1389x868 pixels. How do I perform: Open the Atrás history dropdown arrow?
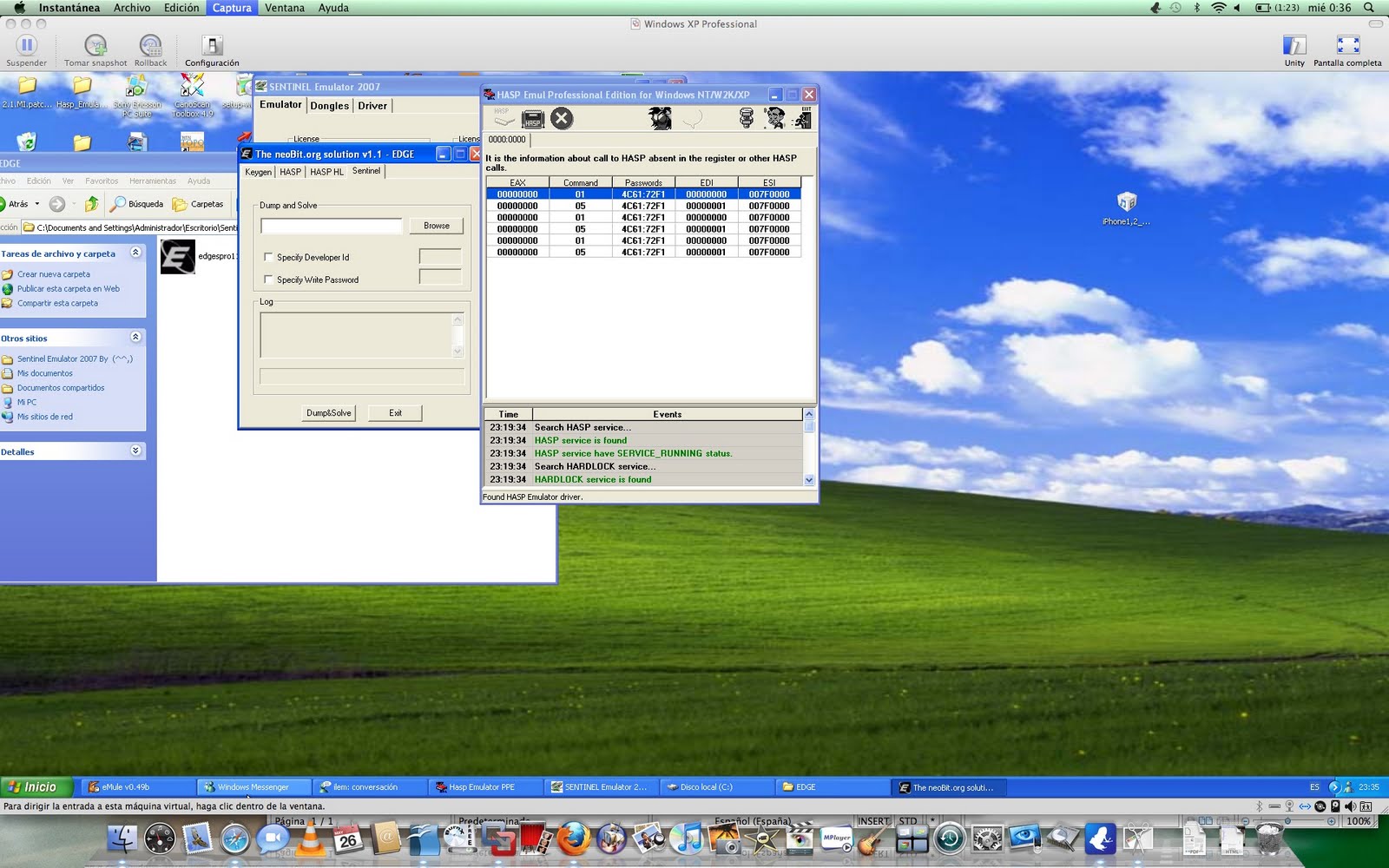pos(37,204)
